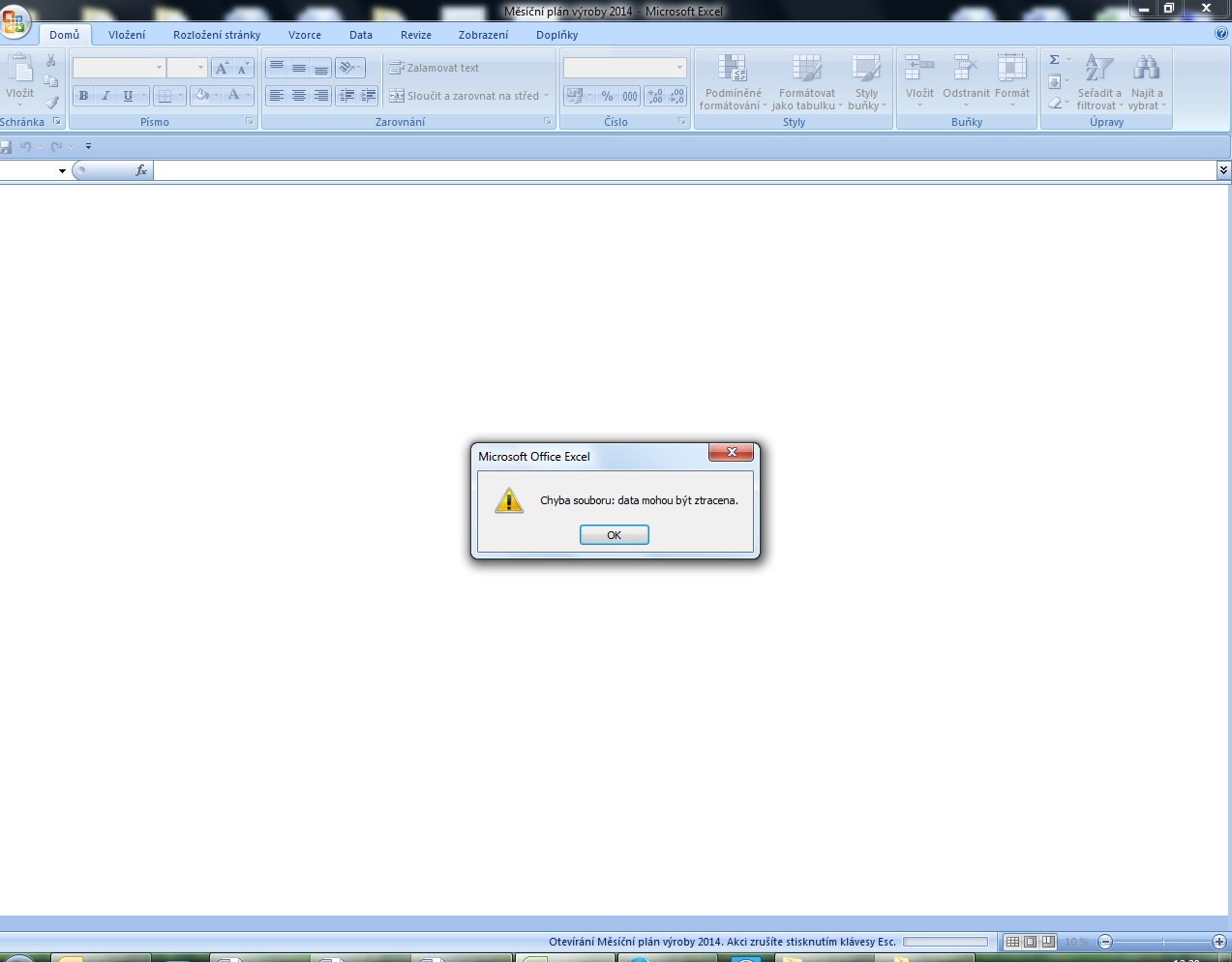Click the Clear eraser icon in Úpravy
Image resolution: width=1232 pixels, height=962 pixels.
tap(1055, 102)
